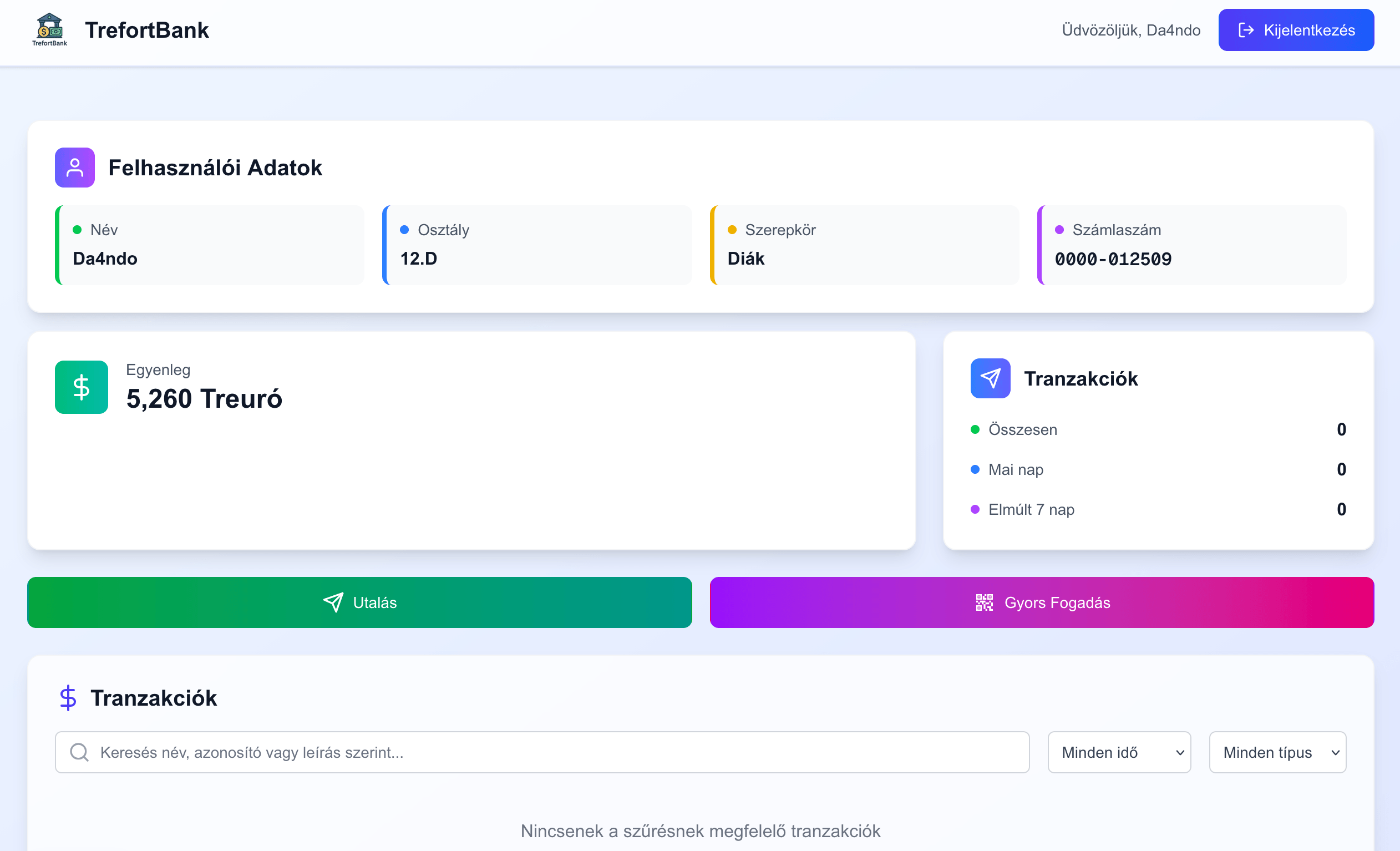
Task: Open the Minden idő dropdown
Action: pos(1119,752)
